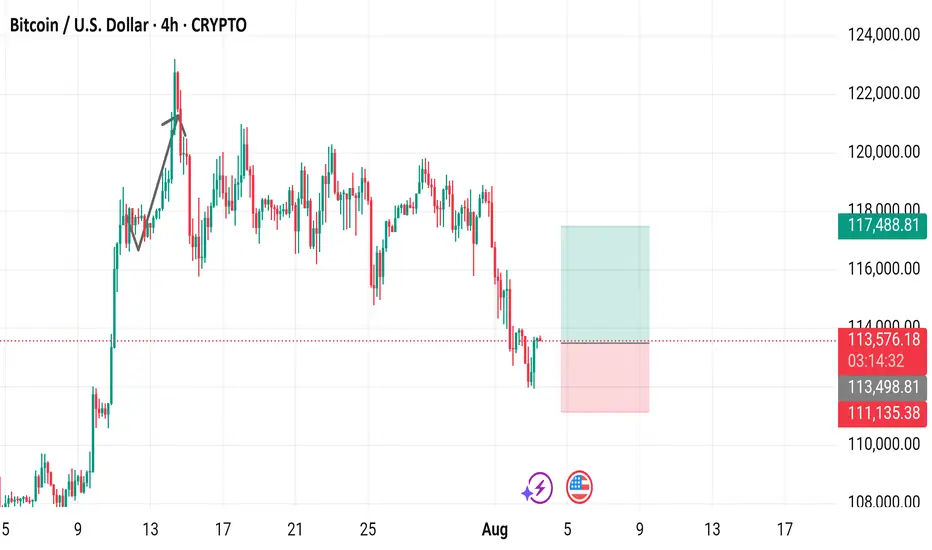Click the CRYPTO exchange label in title
The image size is (932, 550).
coord(219,25)
